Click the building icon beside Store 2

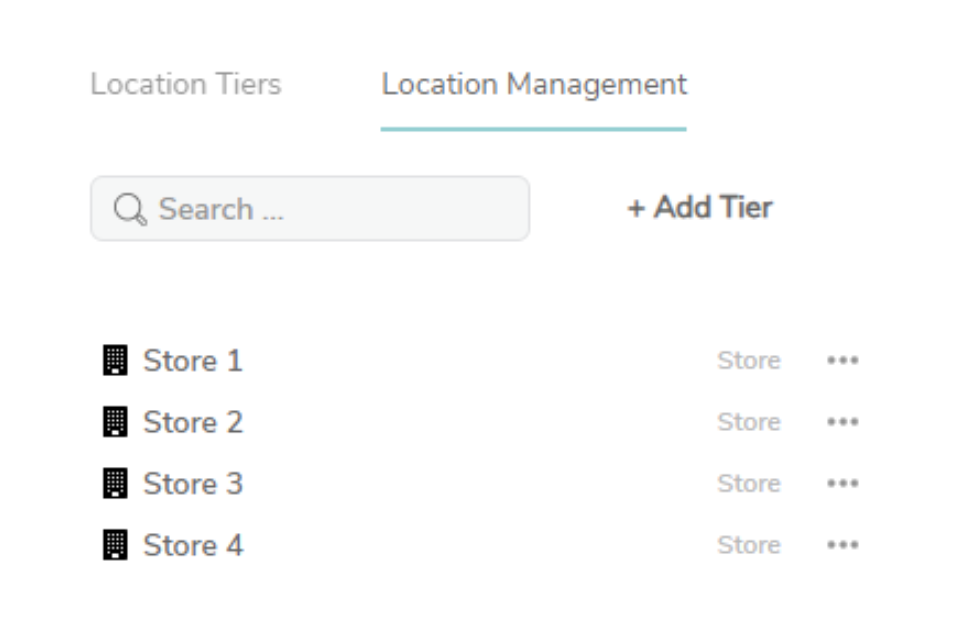click(115, 422)
